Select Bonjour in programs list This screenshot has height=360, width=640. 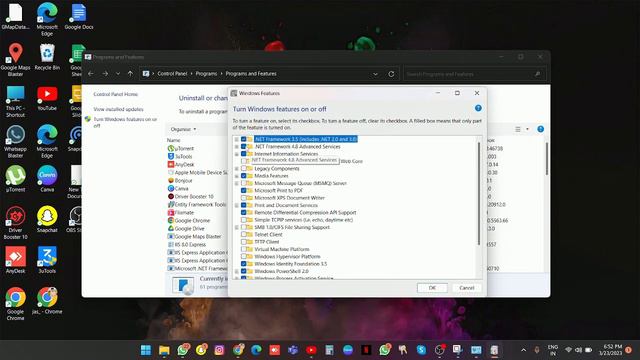tap(184, 180)
